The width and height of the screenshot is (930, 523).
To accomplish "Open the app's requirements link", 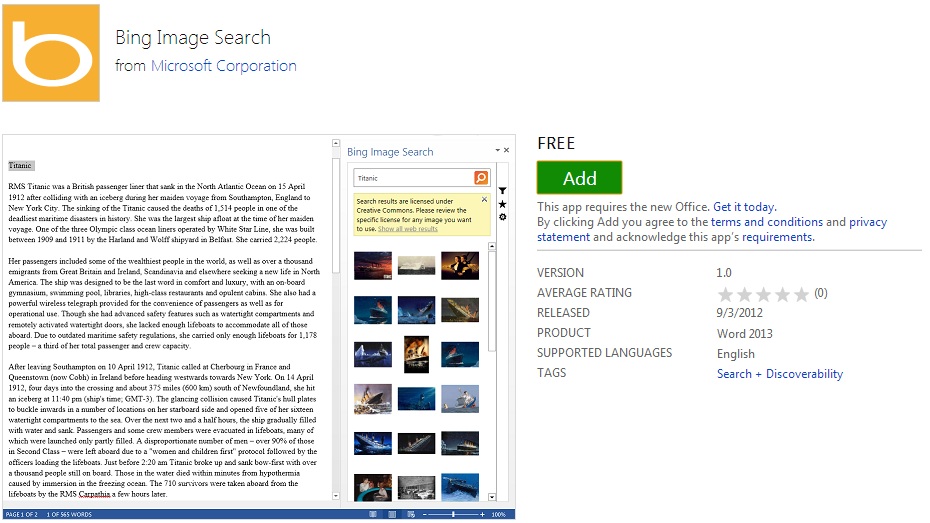I will [778, 237].
